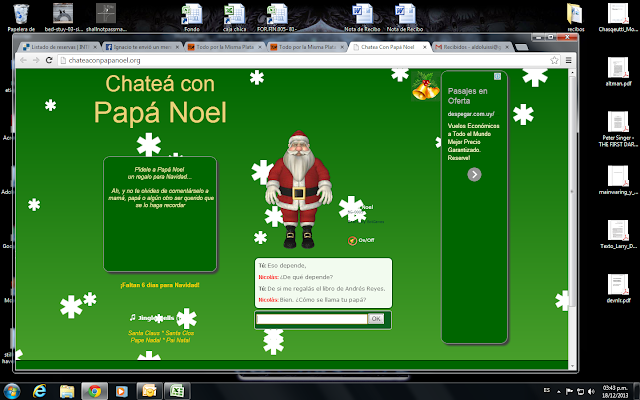
Task: Open the Chrome menu (three lines)
Action: 568,60
